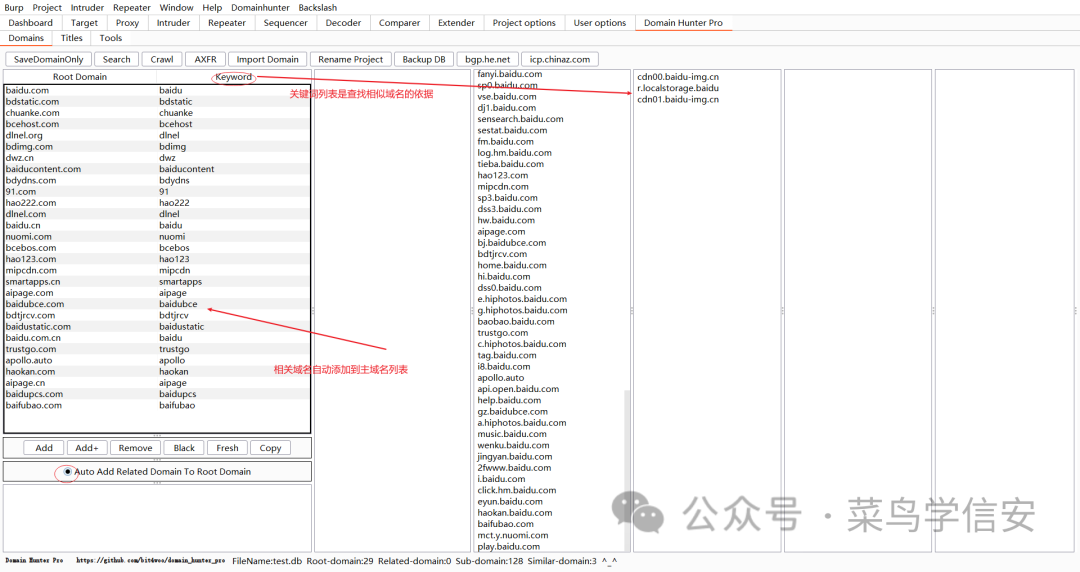Screen dimensions: 1080x572
Task: Select subdomain play.baidu.com
Action: tap(508, 547)
